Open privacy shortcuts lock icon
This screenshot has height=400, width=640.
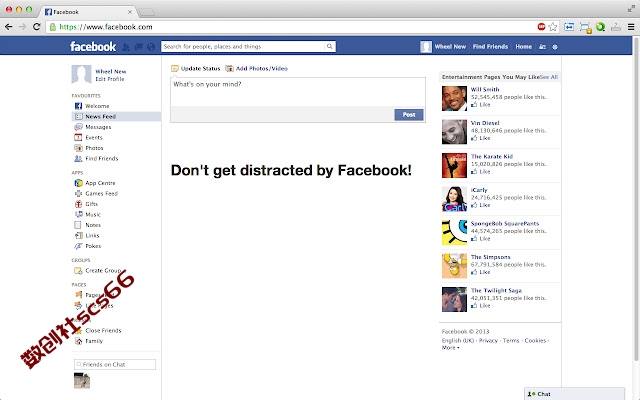tap(542, 47)
